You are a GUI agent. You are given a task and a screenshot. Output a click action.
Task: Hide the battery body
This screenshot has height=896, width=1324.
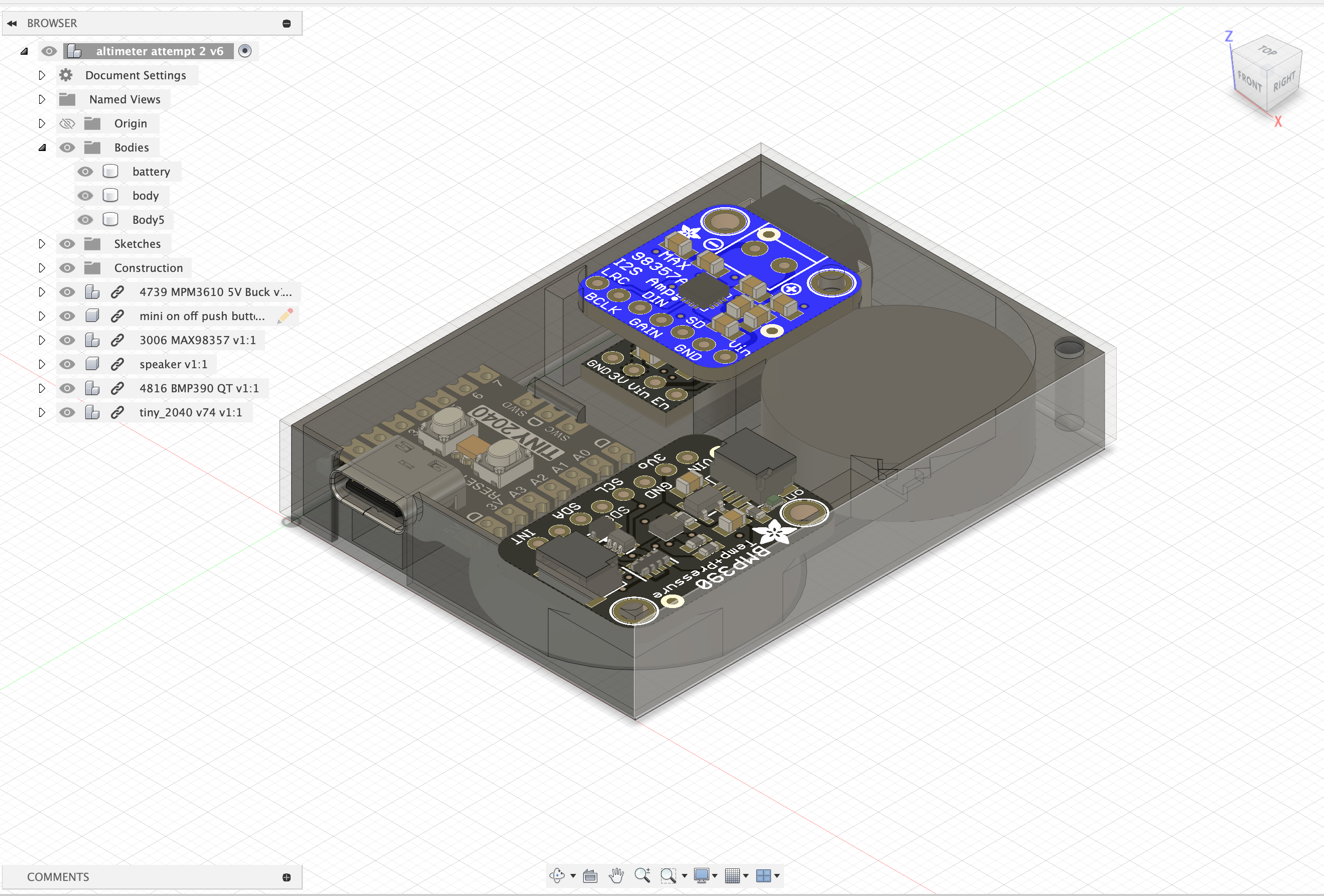[85, 172]
